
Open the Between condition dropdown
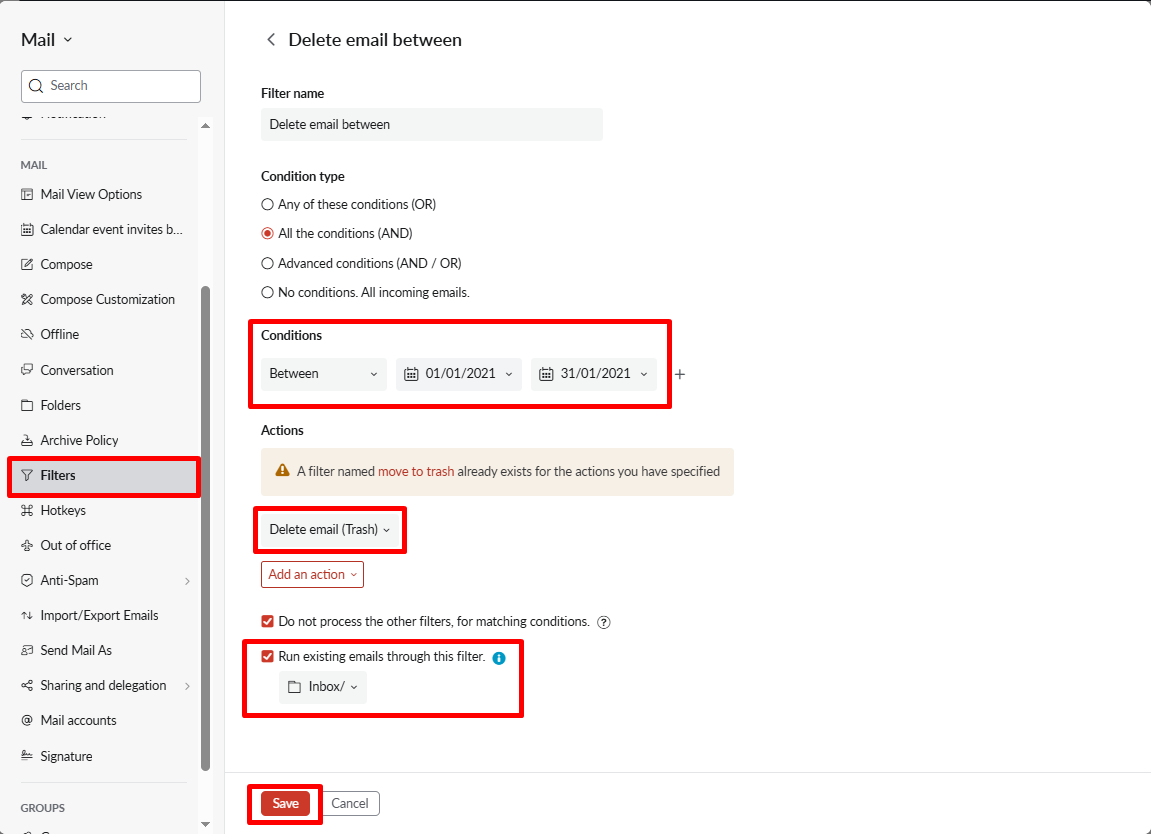(x=323, y=374)
